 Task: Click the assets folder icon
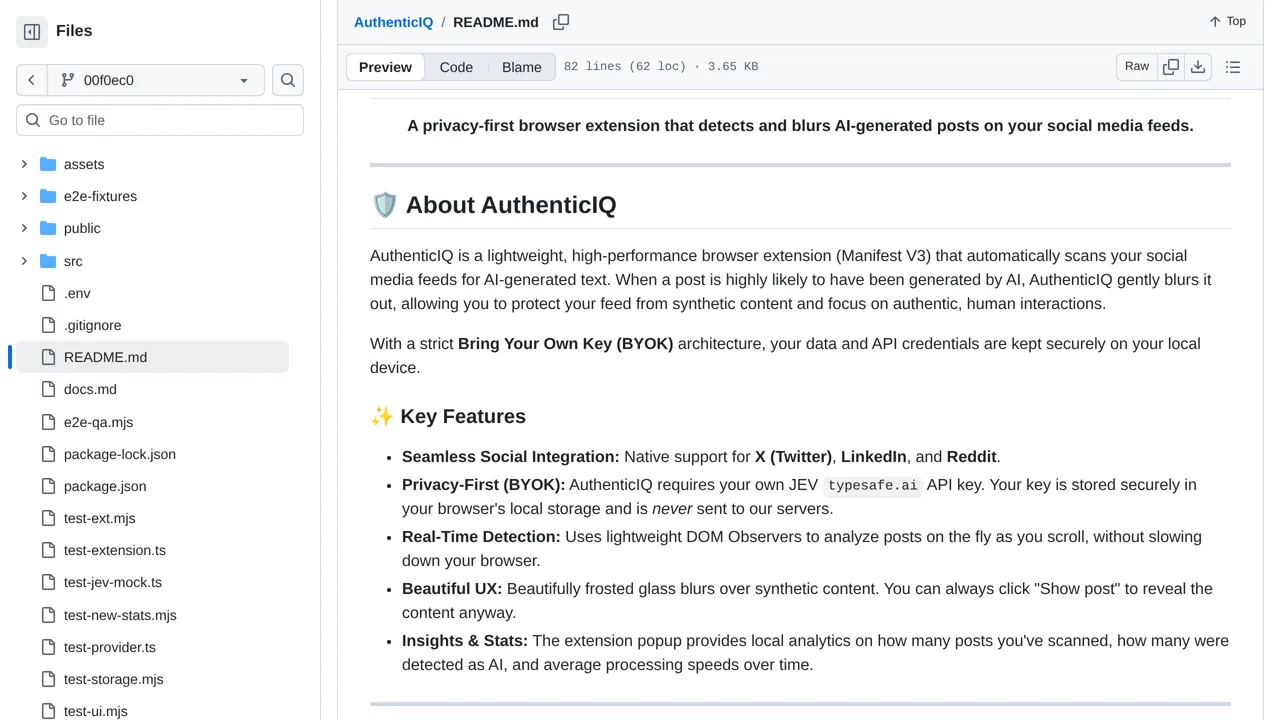coord(48,164)
